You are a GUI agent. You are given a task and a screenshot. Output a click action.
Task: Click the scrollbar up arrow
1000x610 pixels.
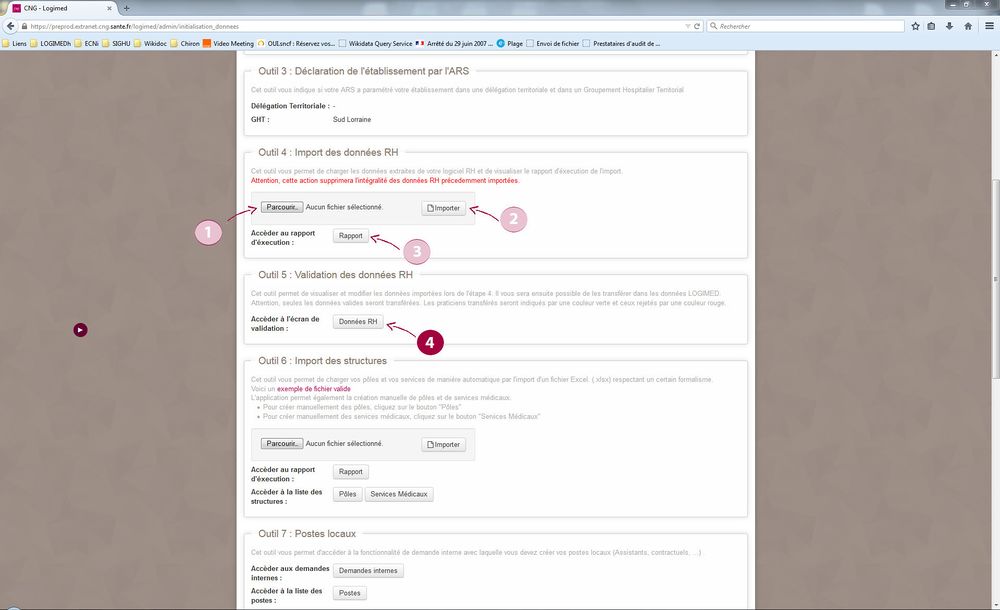[x=995, y=56]
